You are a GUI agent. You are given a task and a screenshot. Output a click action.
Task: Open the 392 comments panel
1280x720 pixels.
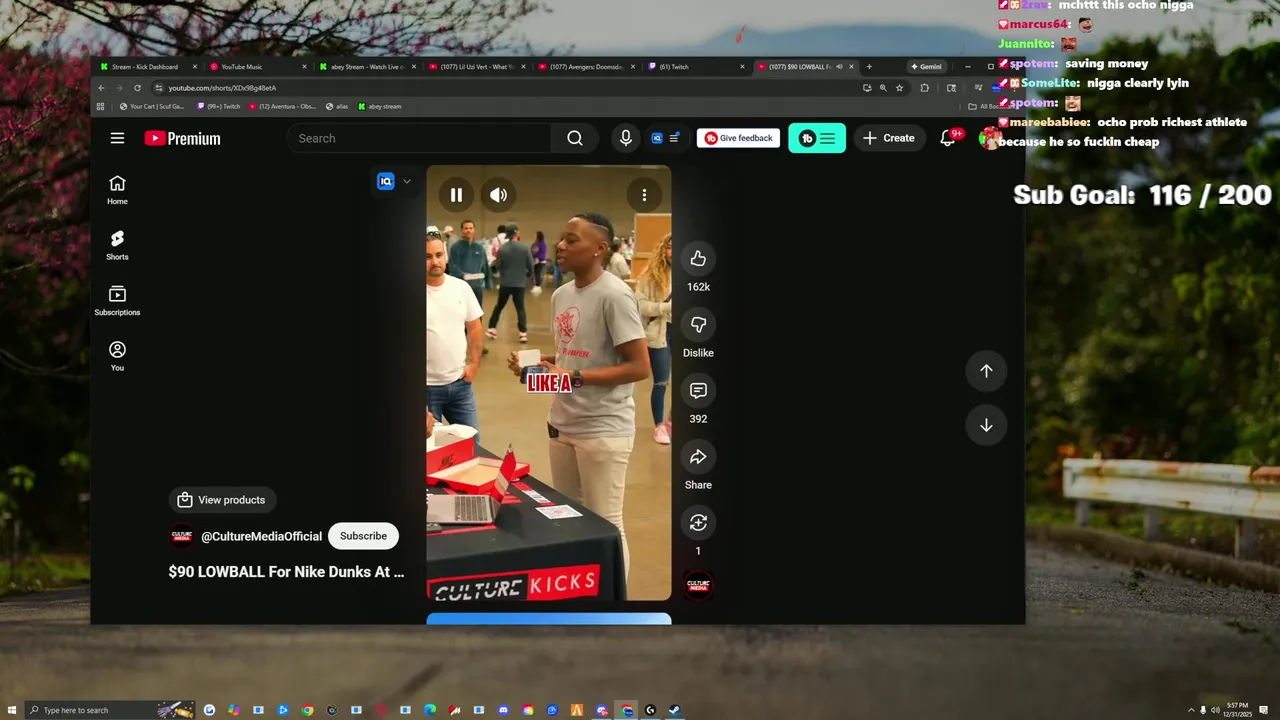(698, 391)
